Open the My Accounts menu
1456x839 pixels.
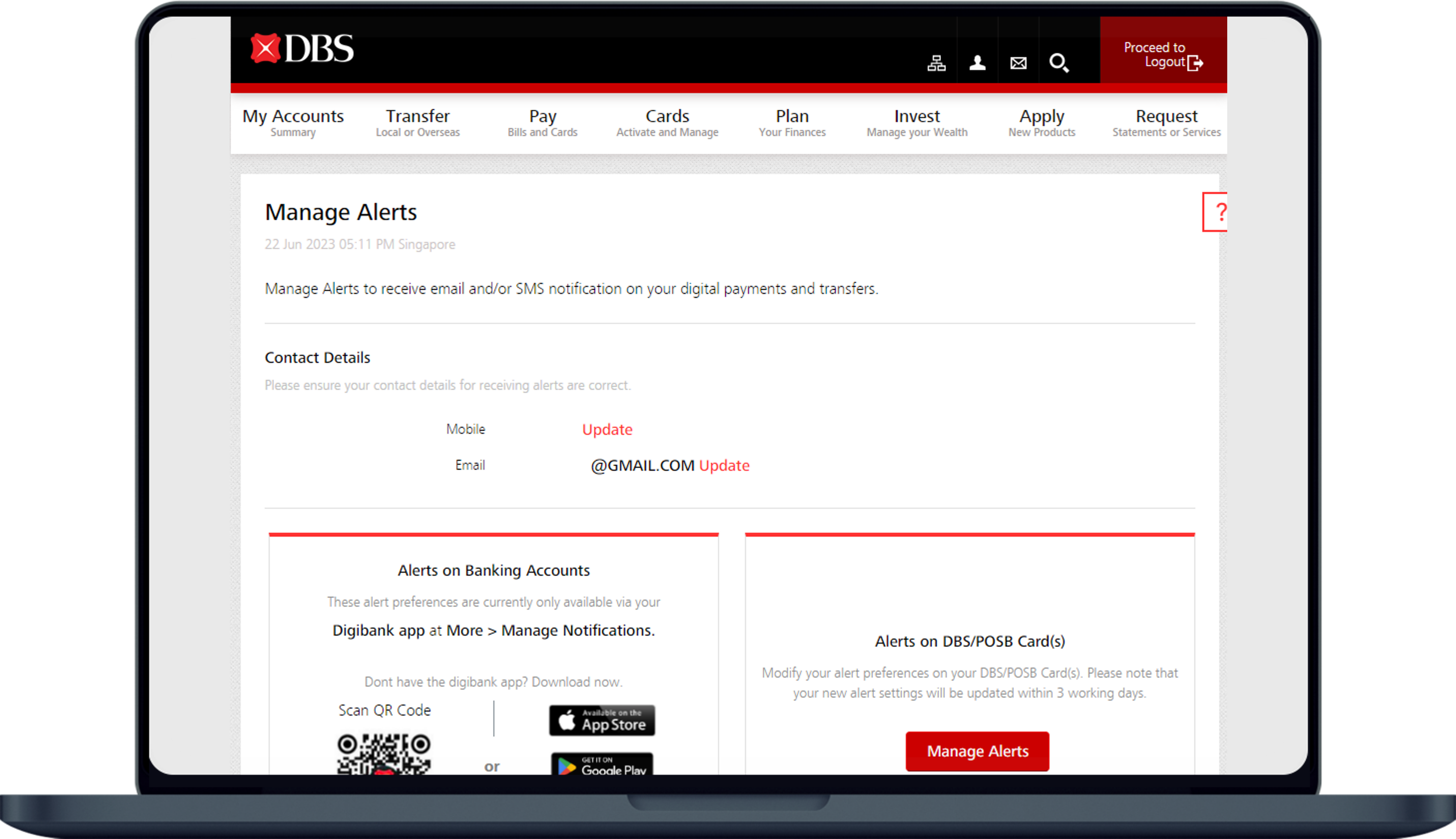[x=292, y=123]
